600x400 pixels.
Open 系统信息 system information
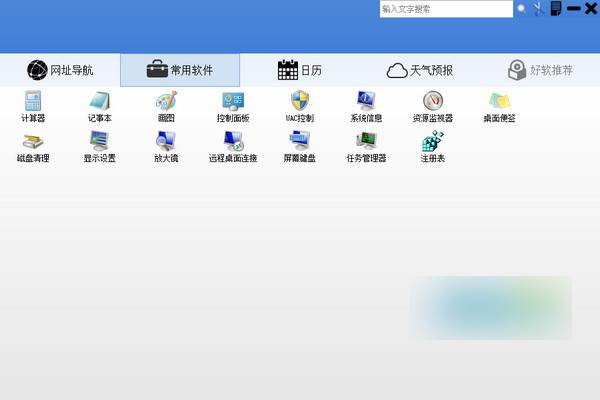coord(366,102)
